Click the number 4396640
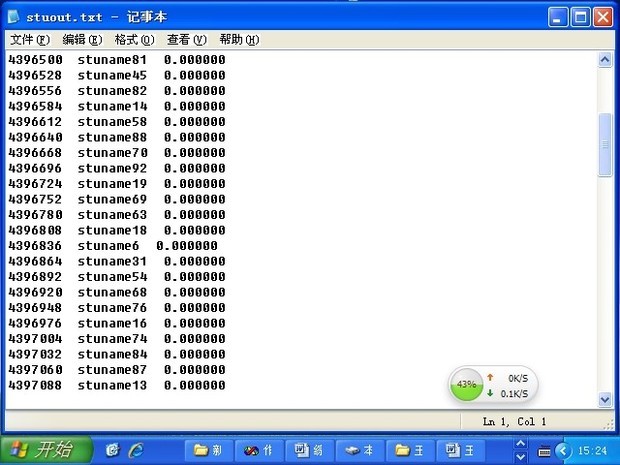 click(35, 137)
